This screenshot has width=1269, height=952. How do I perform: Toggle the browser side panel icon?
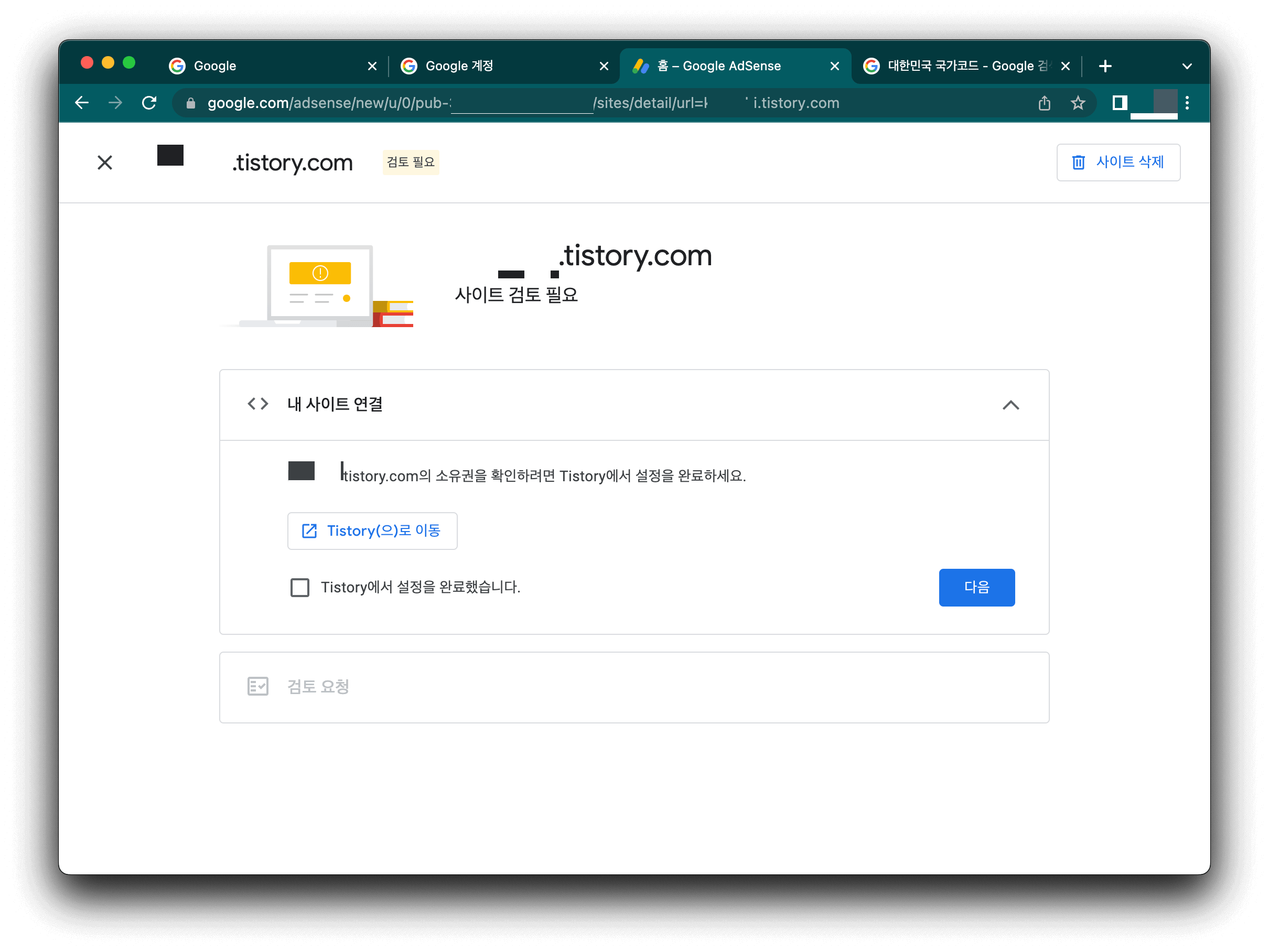1119,103
